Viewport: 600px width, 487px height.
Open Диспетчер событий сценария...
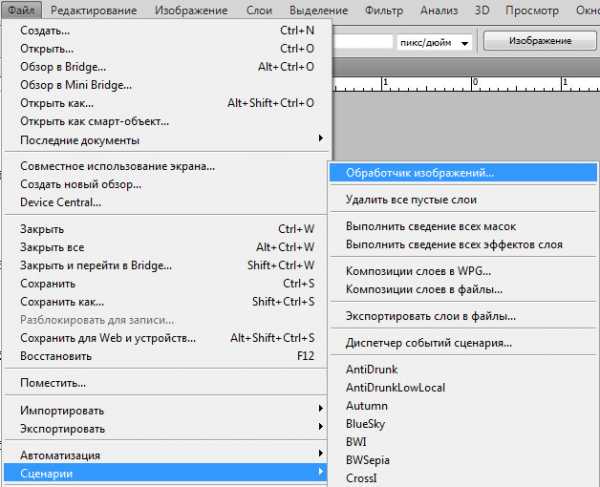[x=463, y=343]
